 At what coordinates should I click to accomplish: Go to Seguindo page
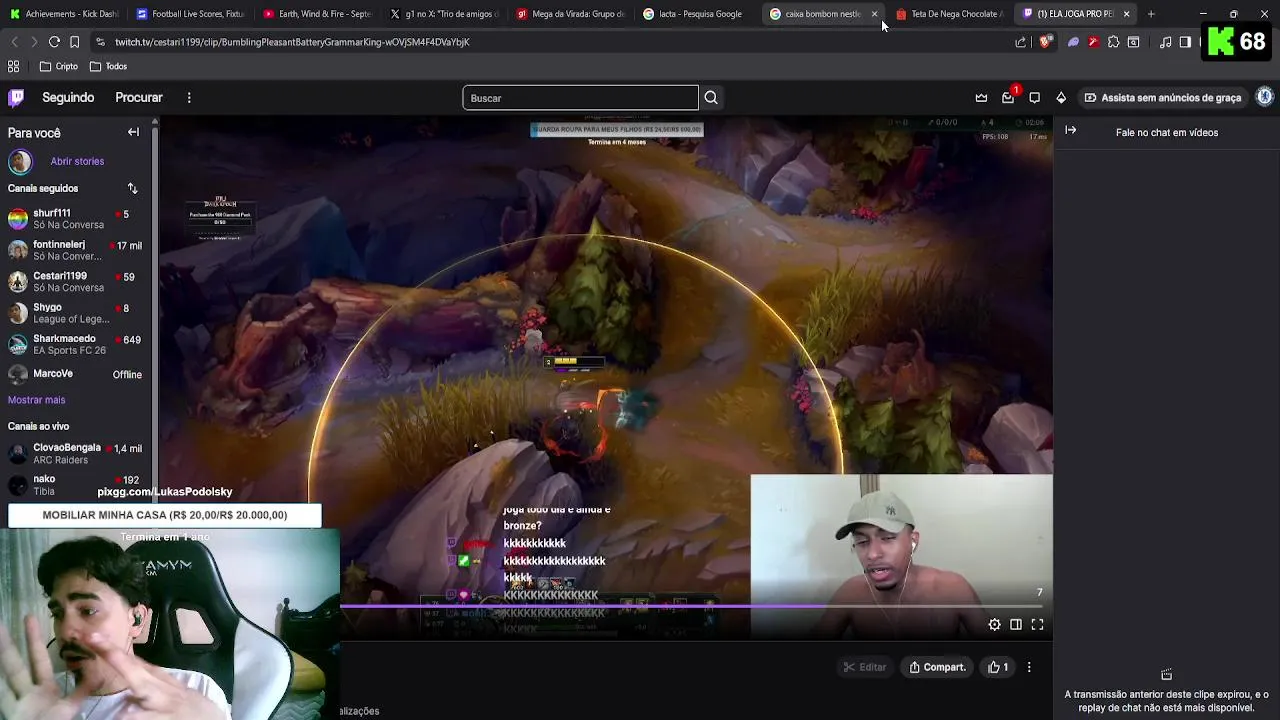coord(68,97)
